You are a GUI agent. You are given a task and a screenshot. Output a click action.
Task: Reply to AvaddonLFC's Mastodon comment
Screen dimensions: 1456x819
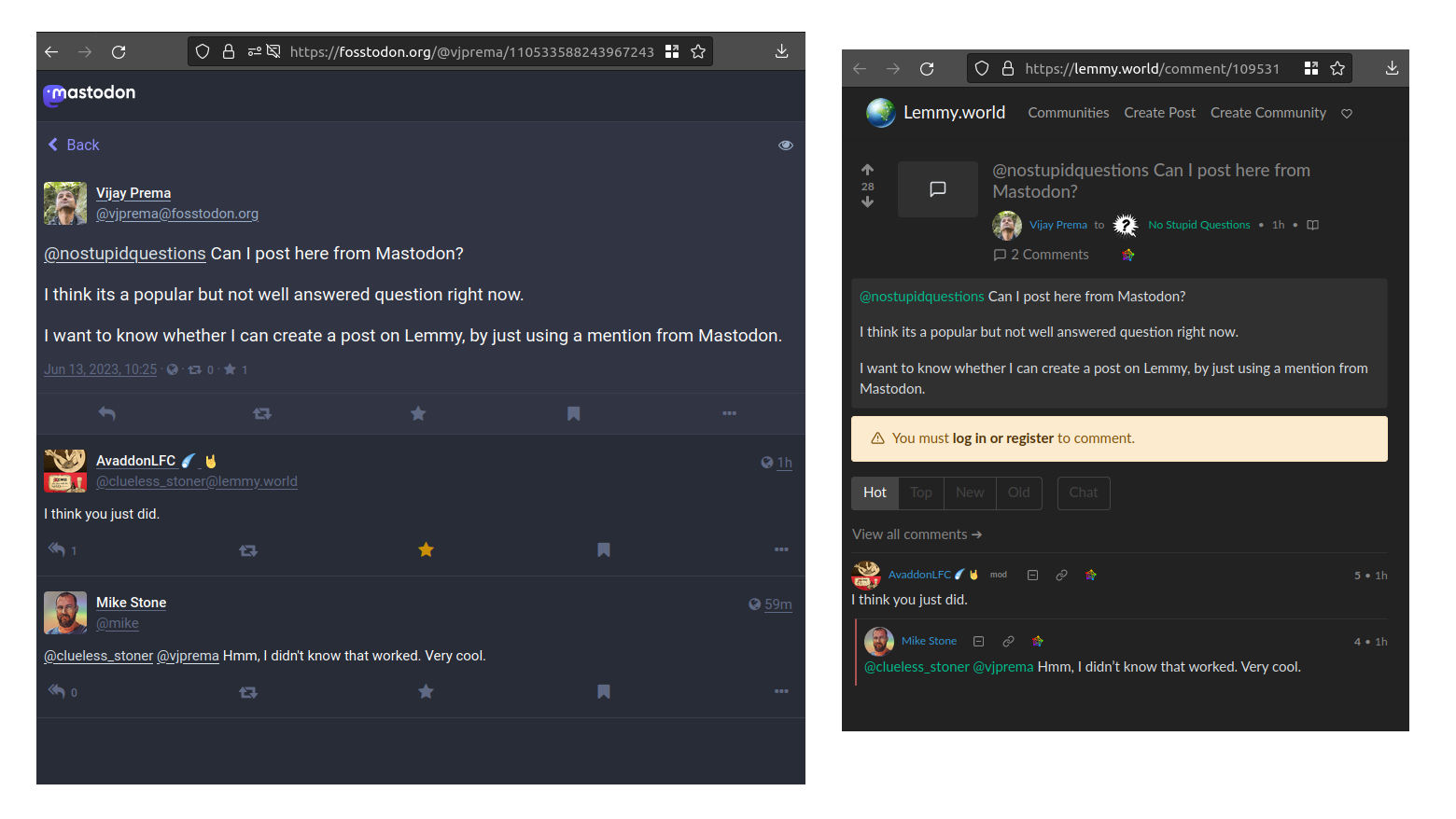pos(57,549)
